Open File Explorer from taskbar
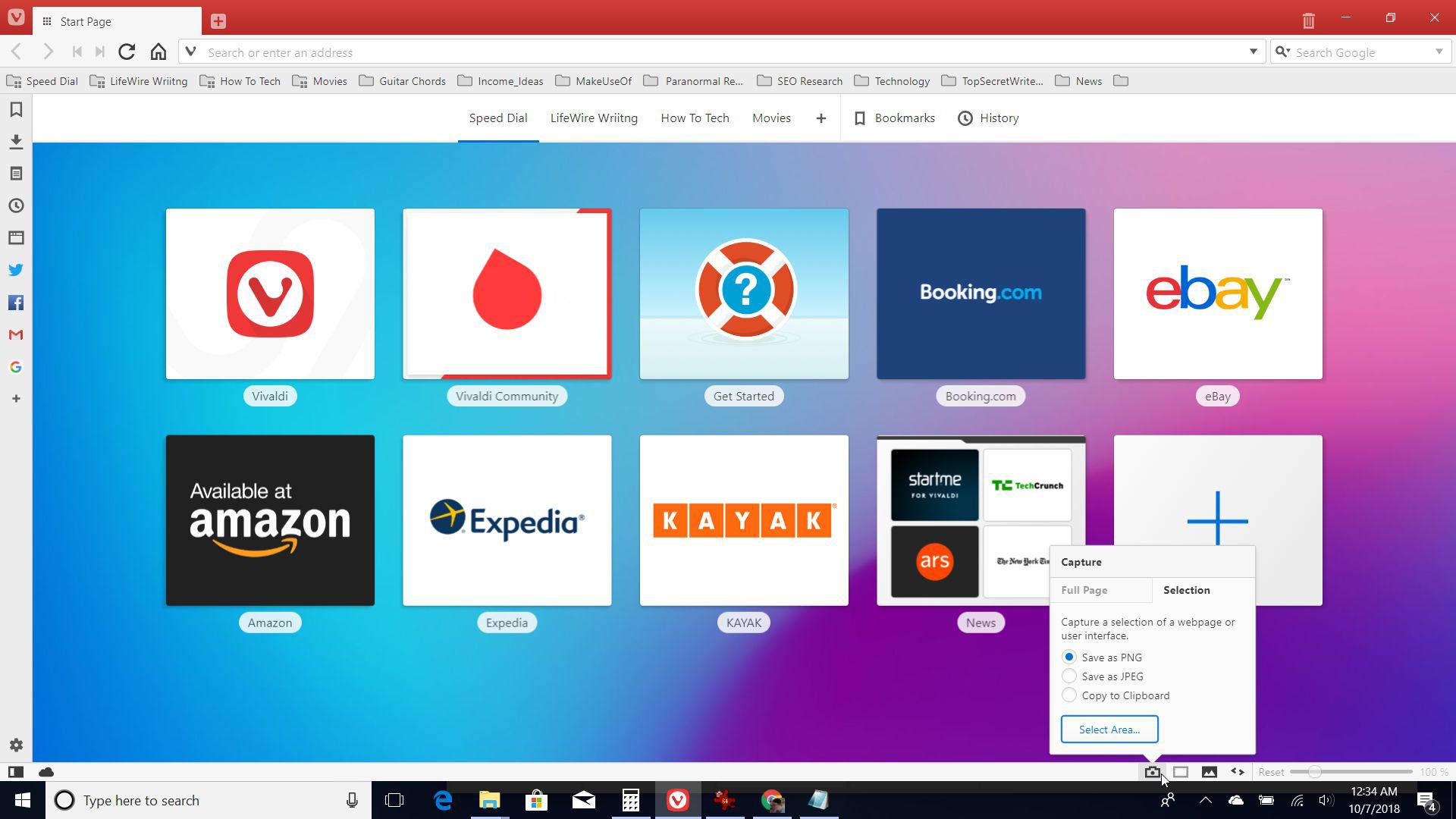This screenshot has width=1456, height=819. [489, 800]
